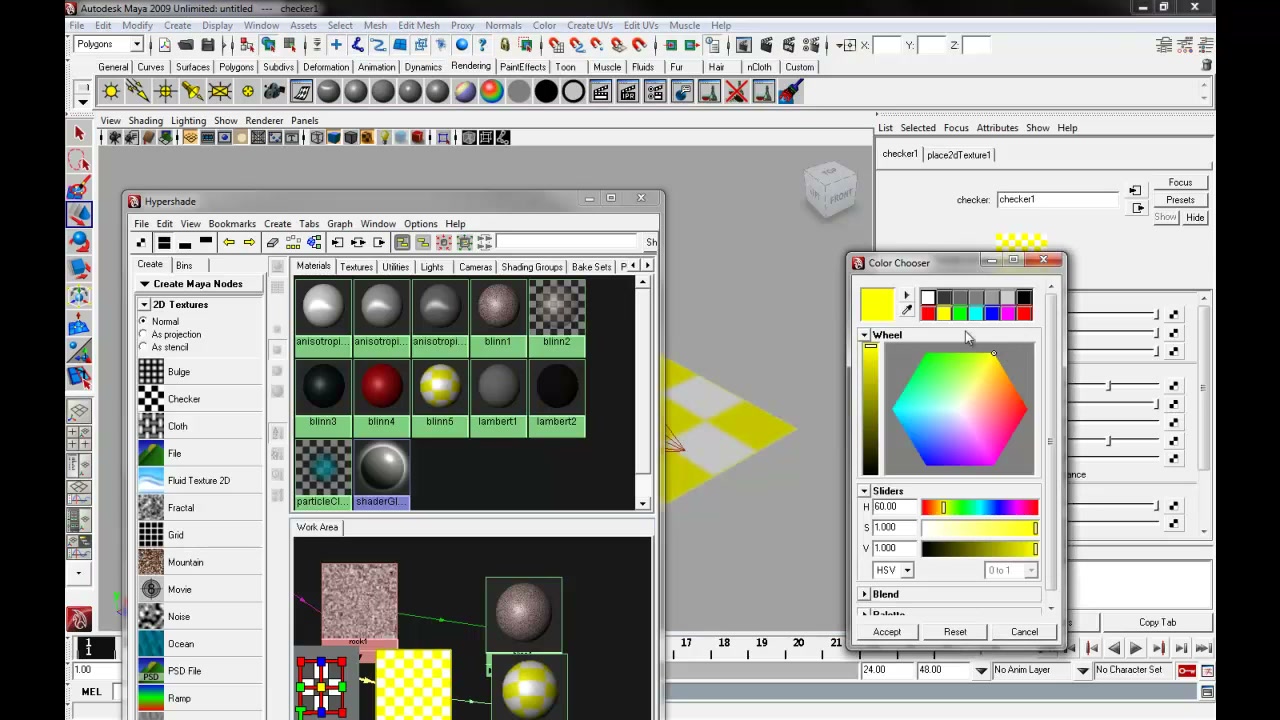The image size is (1280, 720).
Task: Click the eyedropper in Color Chooser
Action: (907, 311)
